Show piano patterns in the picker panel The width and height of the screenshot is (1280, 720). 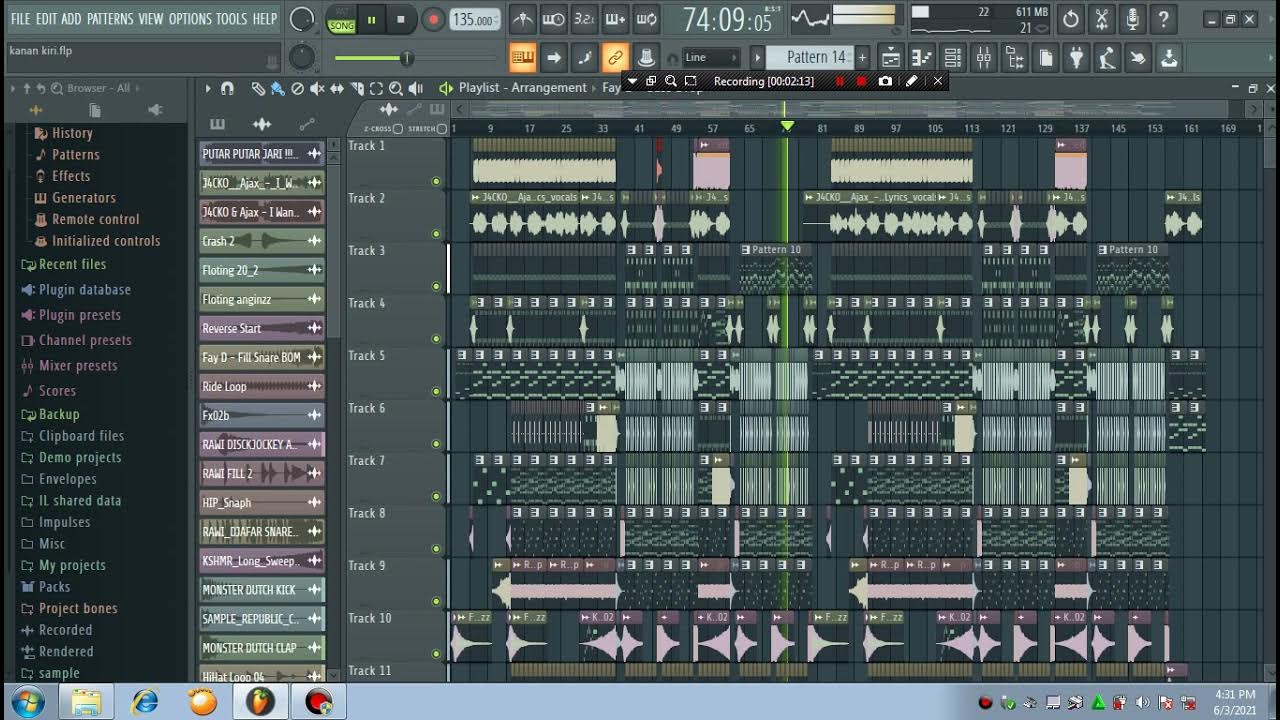[217, 124]
